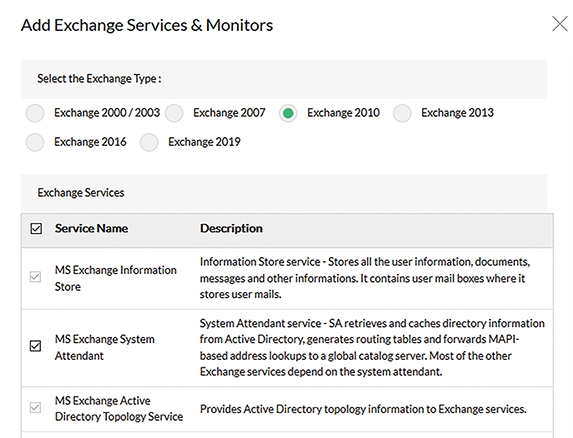Click 'MS Exchange System Attendant' service name
The height and width of the screenshot is (438, 573).
coord(105,347)
